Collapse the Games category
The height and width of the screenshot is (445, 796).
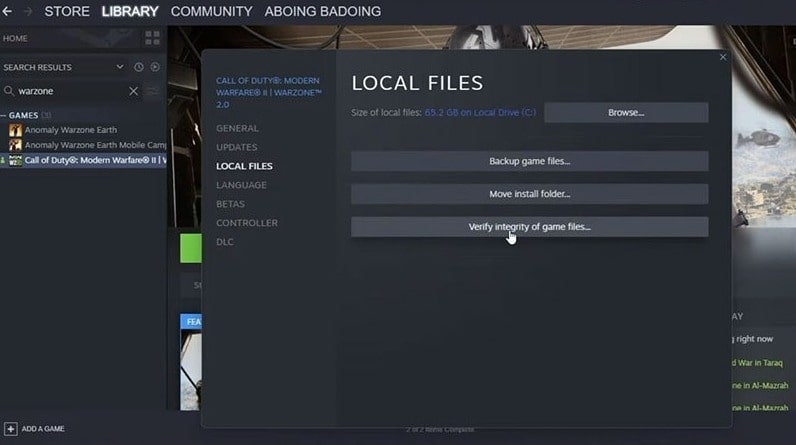4,115
